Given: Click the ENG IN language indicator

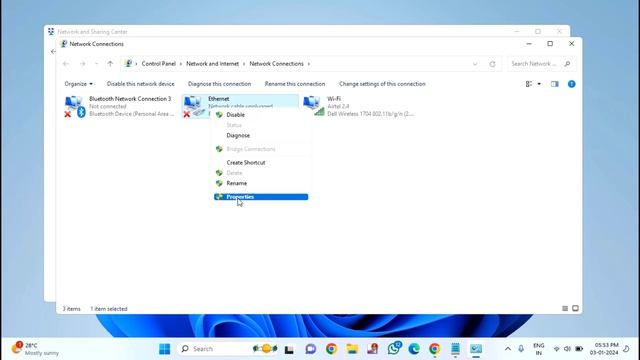Looking at the screenshot, I should point(539,349).
